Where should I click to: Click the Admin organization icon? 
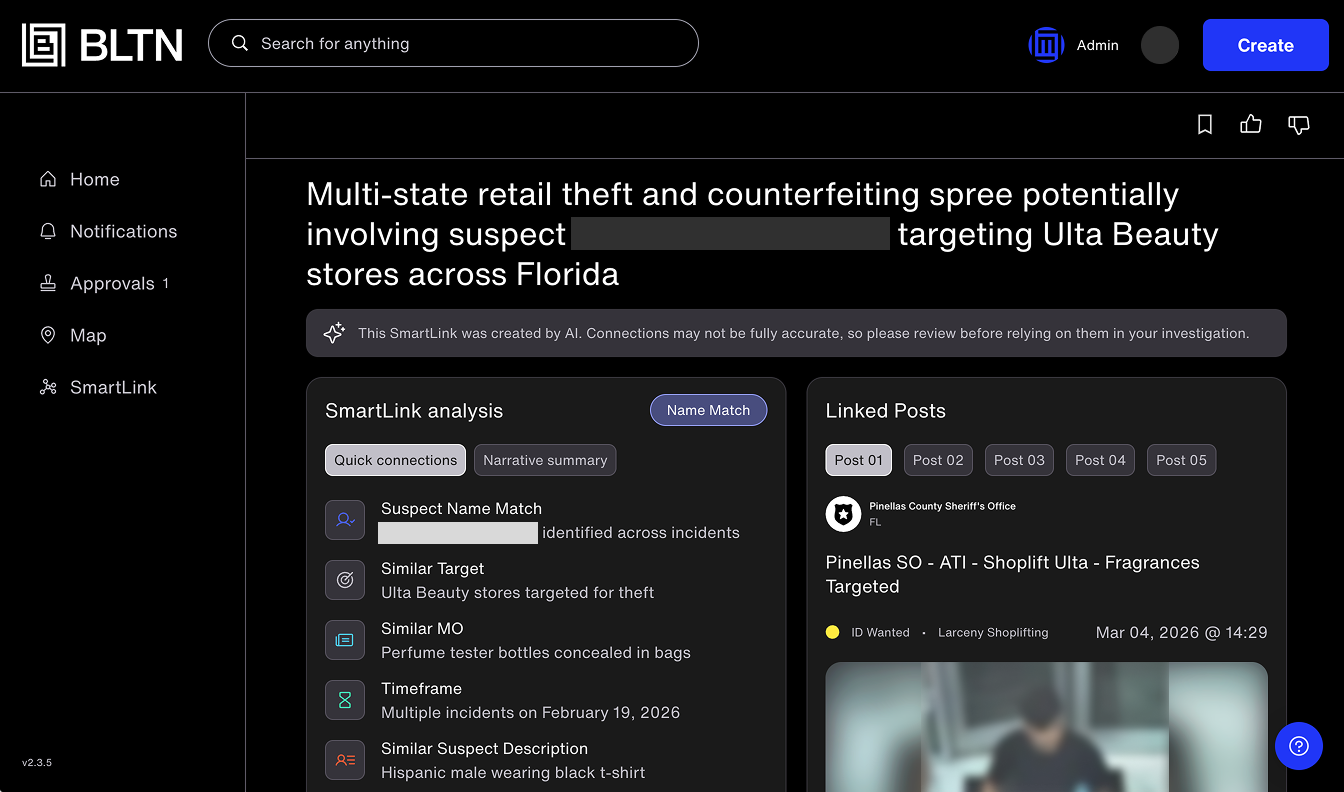click(x=1046, y=45)
